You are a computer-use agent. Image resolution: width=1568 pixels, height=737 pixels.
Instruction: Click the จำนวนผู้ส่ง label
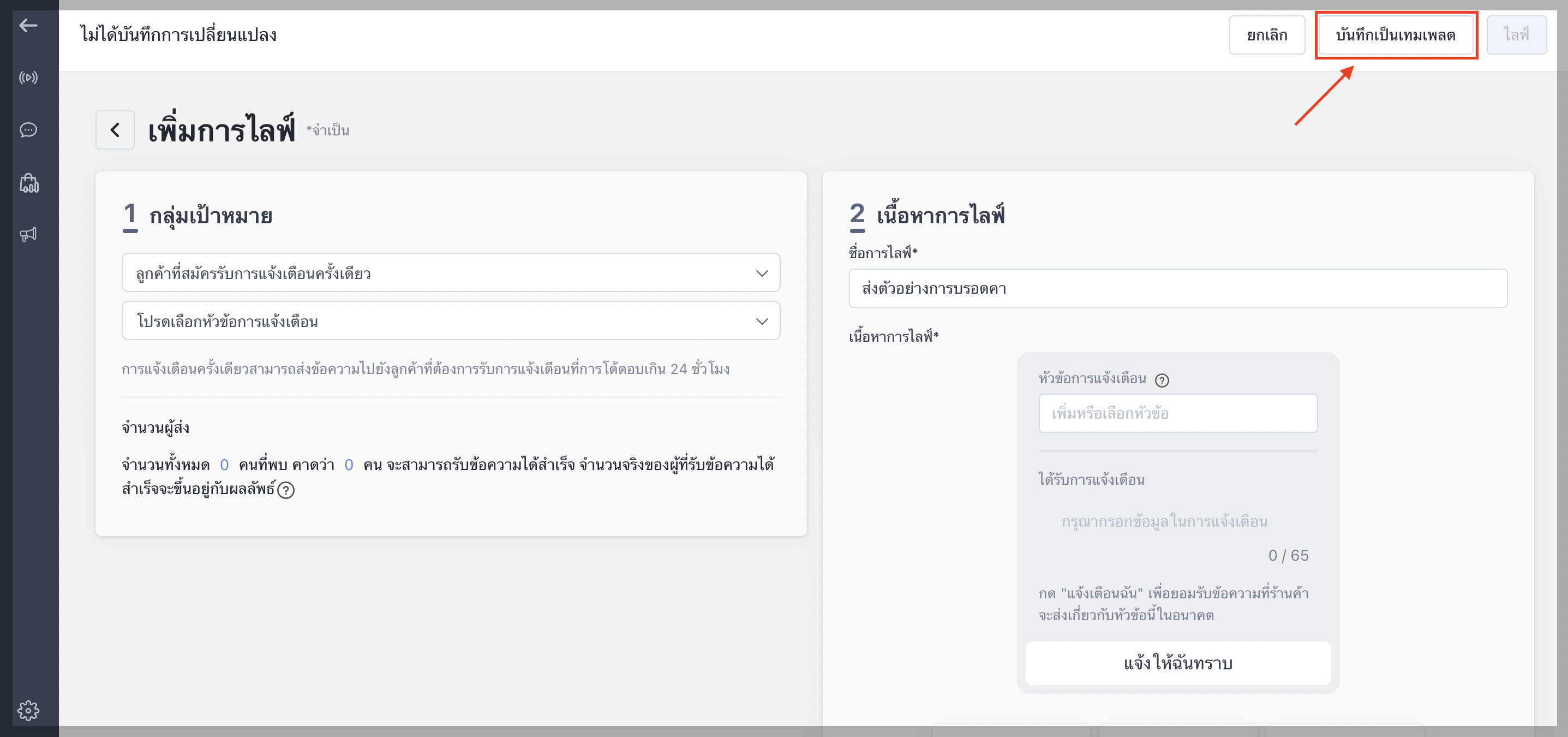point(155,427)
